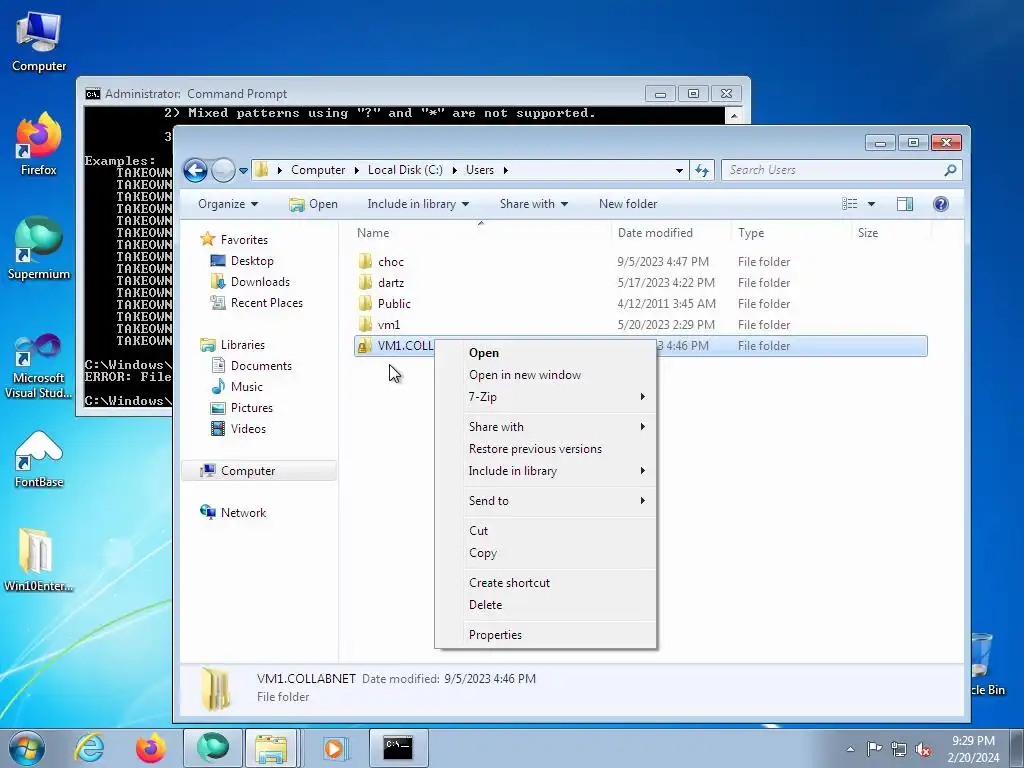The image size is (1024, 768).
Task: Click the Firefox taskbar icon
Action: (x=151, y=748)
